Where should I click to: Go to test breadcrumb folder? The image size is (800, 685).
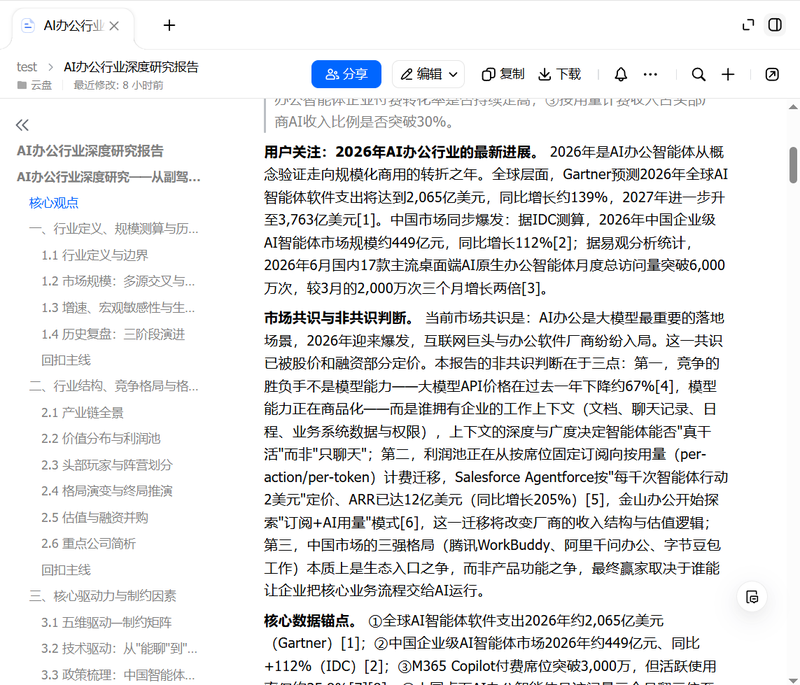27,67
